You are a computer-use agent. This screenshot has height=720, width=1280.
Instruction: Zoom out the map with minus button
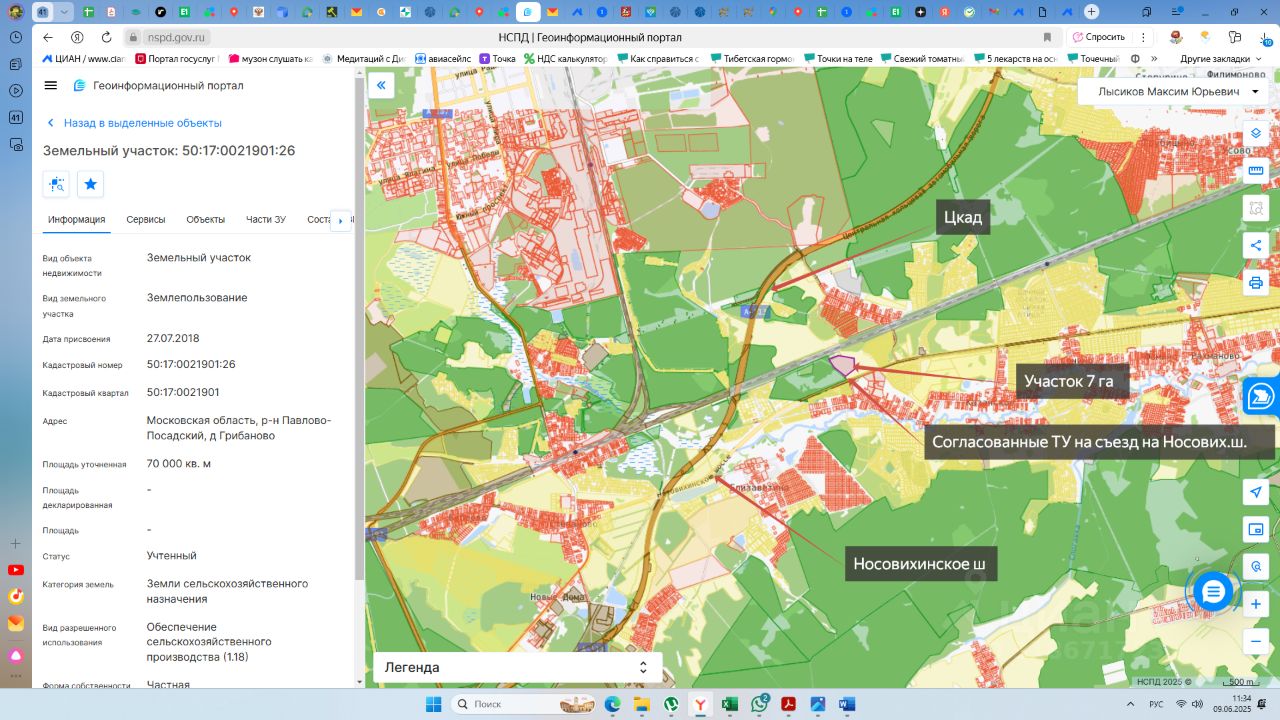[1256, 641]
